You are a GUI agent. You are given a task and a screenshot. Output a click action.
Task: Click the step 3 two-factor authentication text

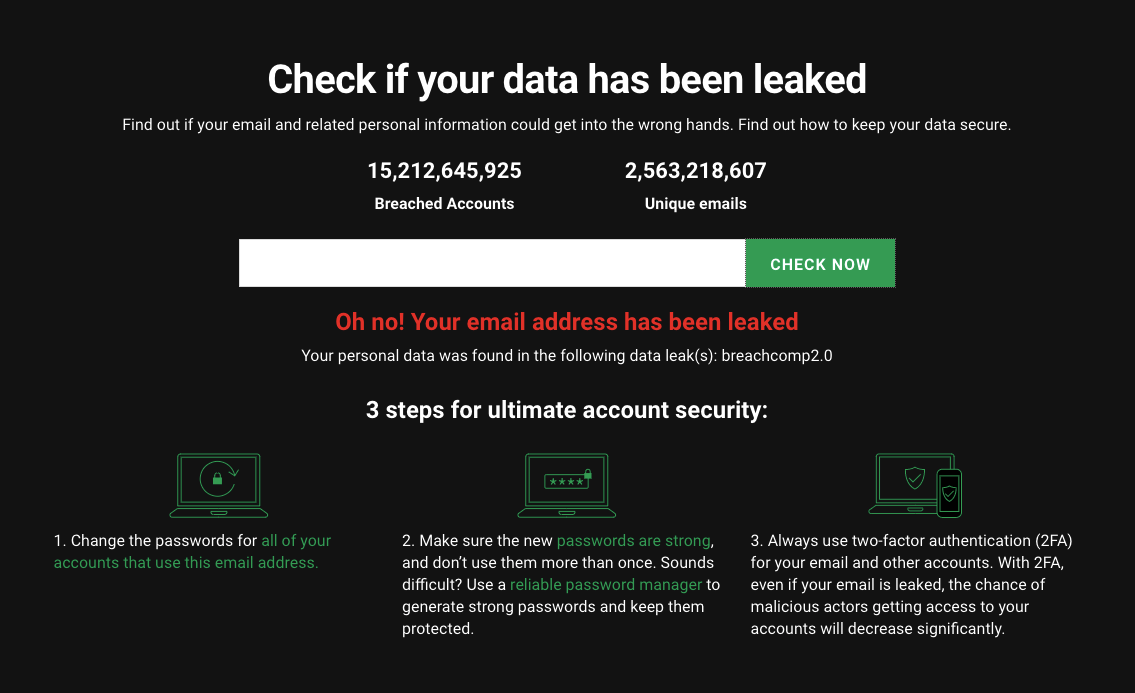coord(911,585)
